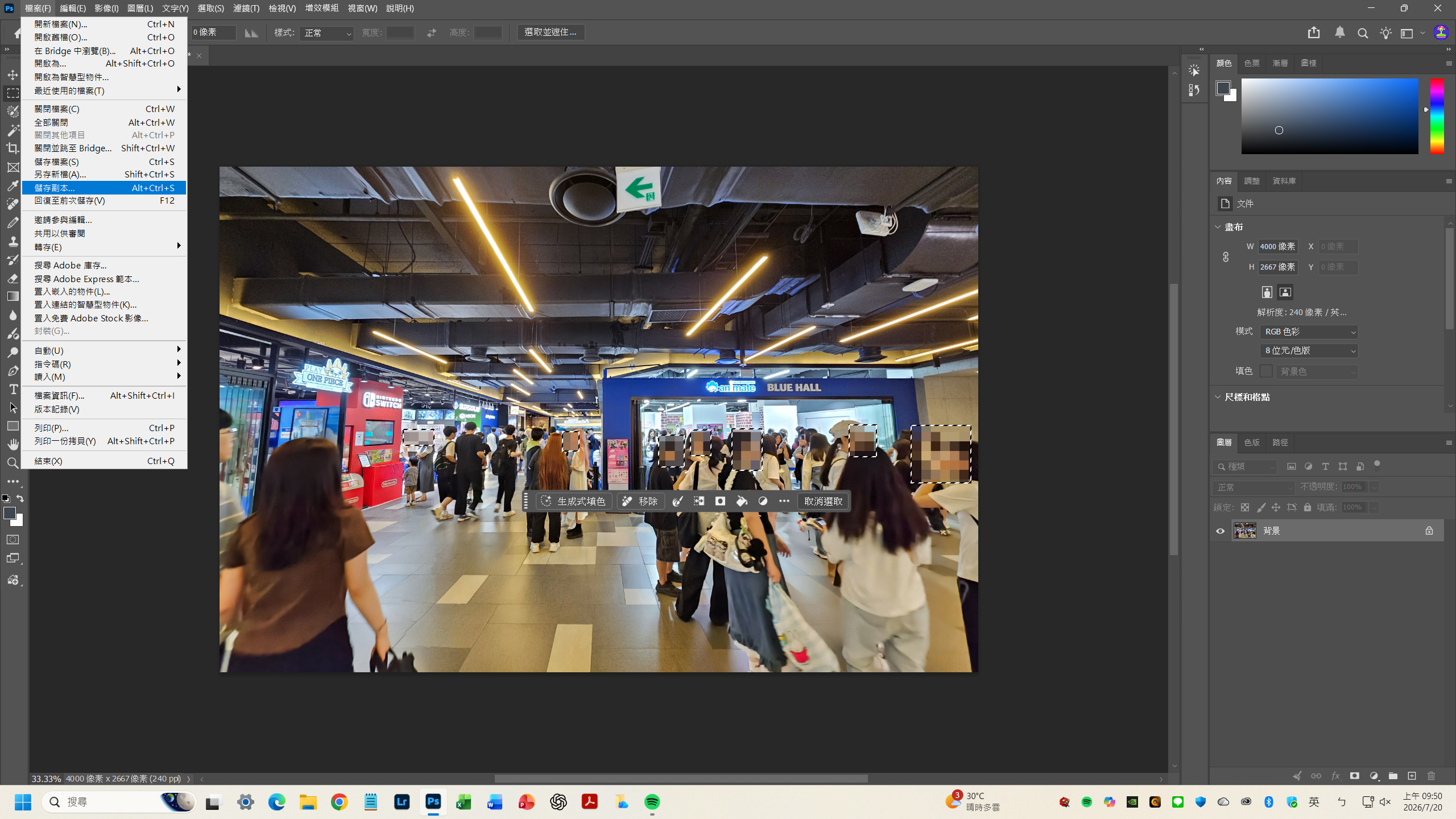Select the Eraser tool
Viewport: 1456px width, 819px height.
[x=13, y=278]
